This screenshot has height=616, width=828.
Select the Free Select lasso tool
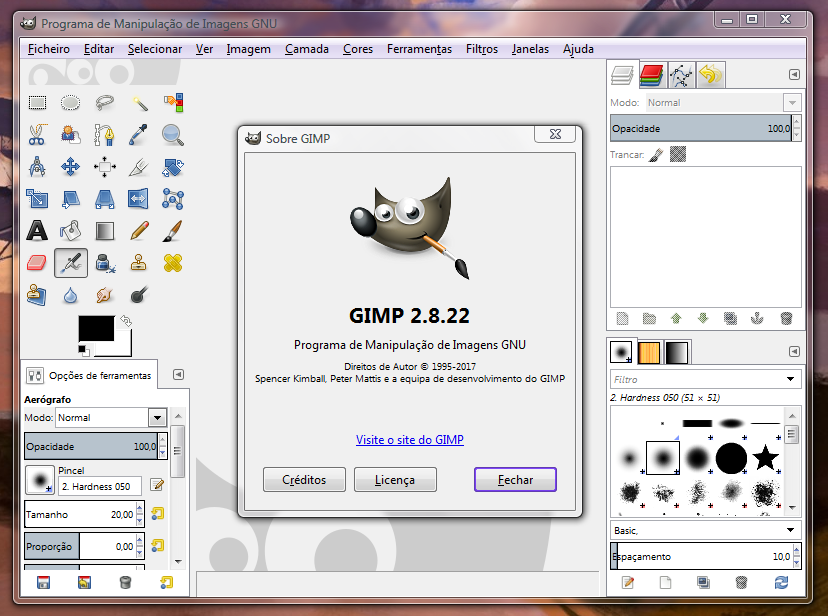click(105, 102)
